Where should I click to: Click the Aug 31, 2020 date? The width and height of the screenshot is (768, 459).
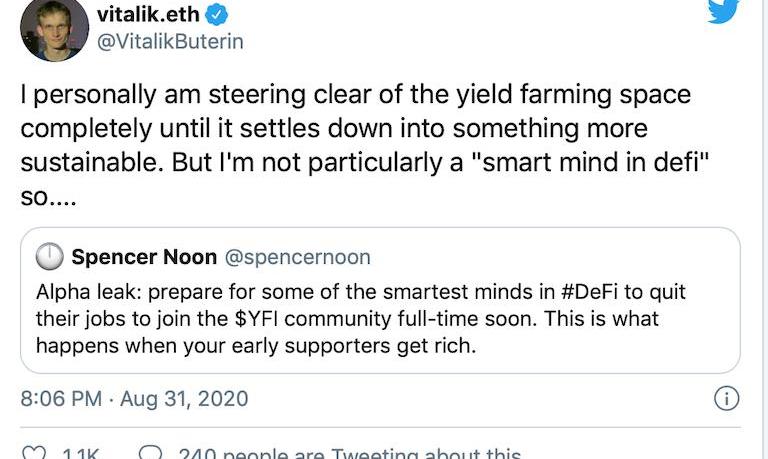(x=185, y=399)
